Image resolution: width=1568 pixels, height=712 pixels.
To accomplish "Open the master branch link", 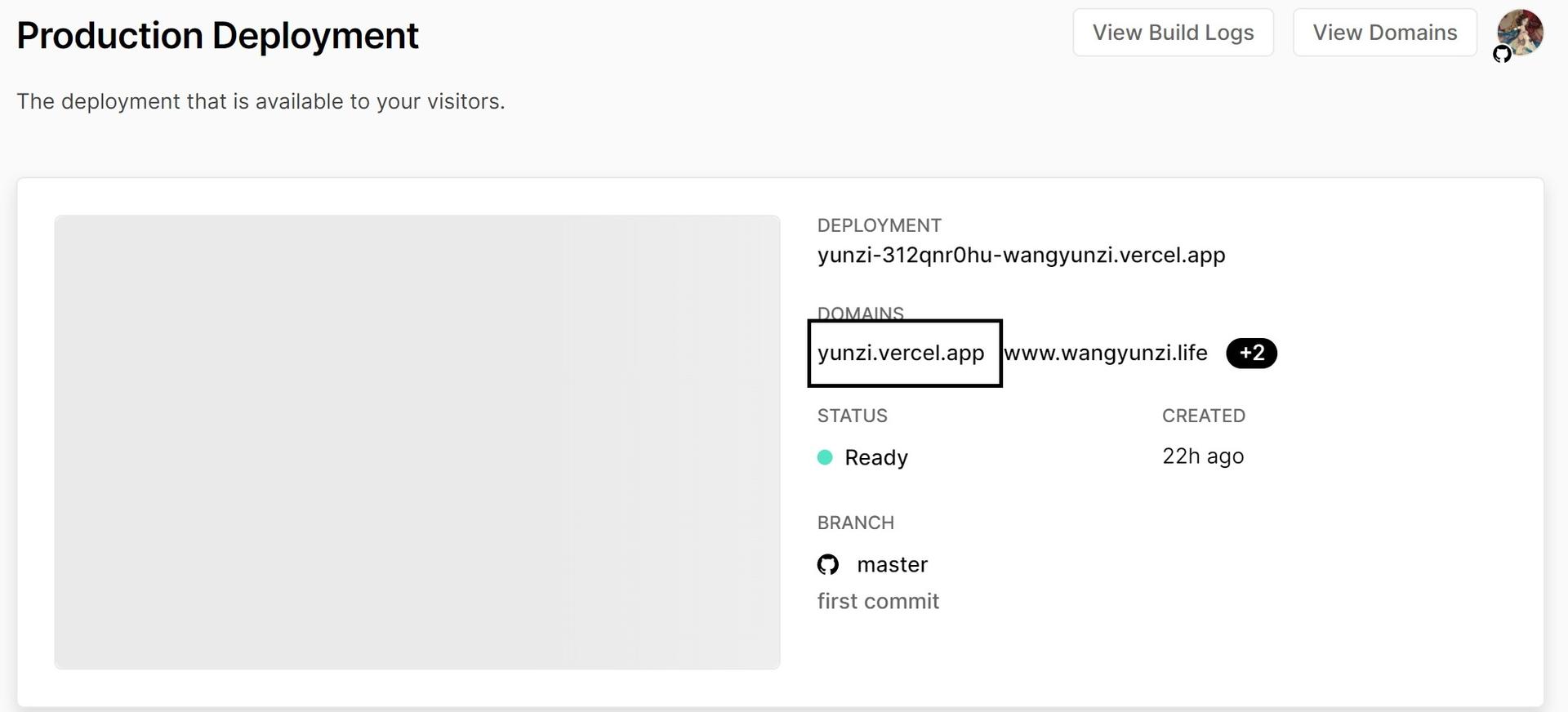I will point(892,564).
